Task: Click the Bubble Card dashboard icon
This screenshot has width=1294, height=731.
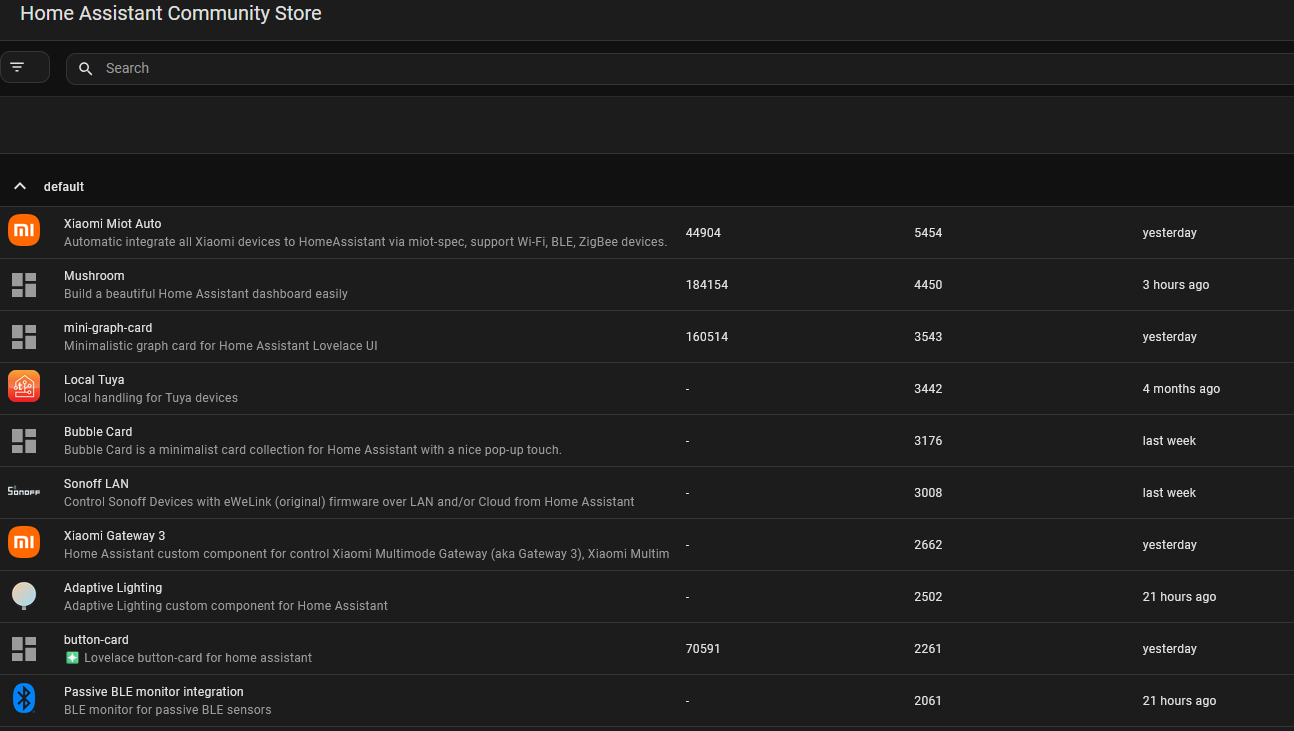Action: click(24, 441)
